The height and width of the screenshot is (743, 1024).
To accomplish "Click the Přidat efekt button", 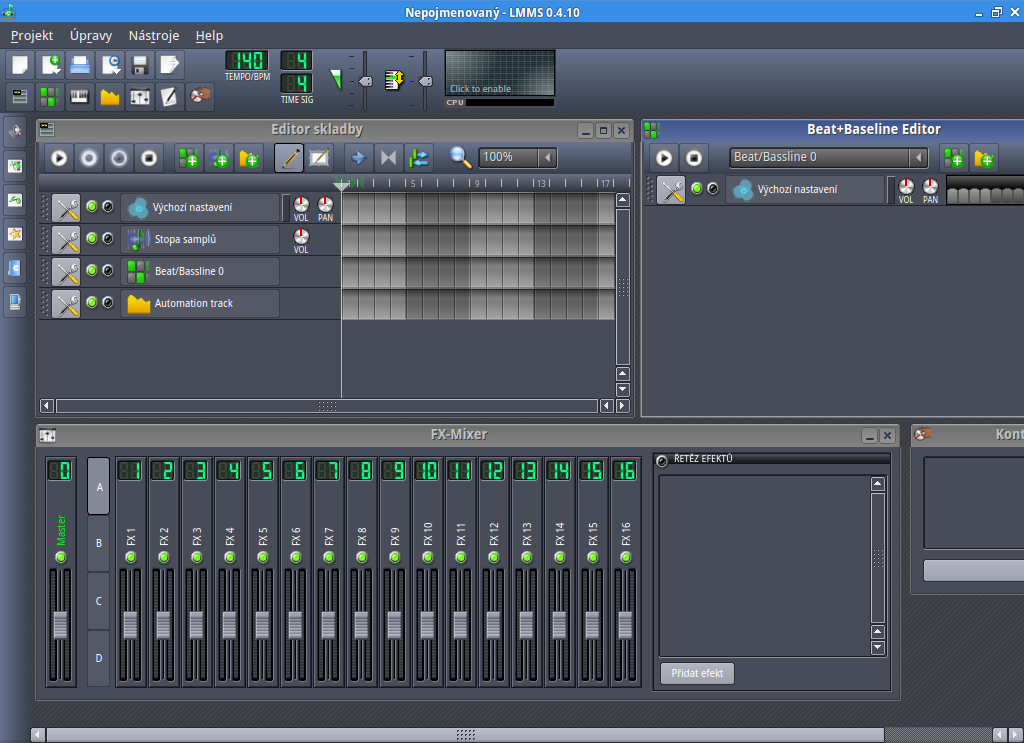I will coord(697,673).
